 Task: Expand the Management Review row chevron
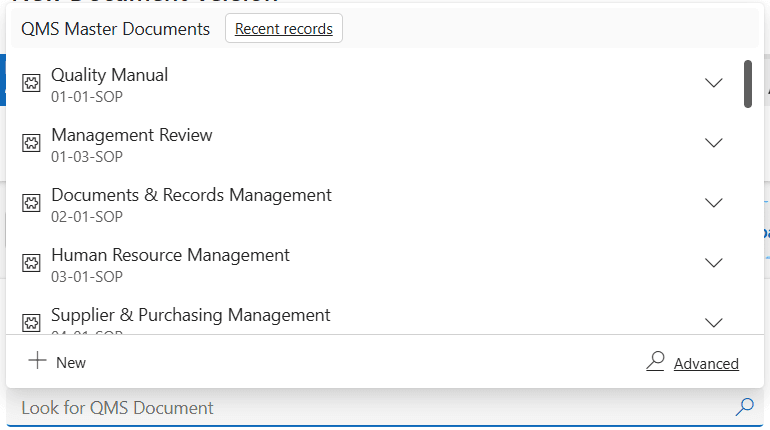point(714,143)
